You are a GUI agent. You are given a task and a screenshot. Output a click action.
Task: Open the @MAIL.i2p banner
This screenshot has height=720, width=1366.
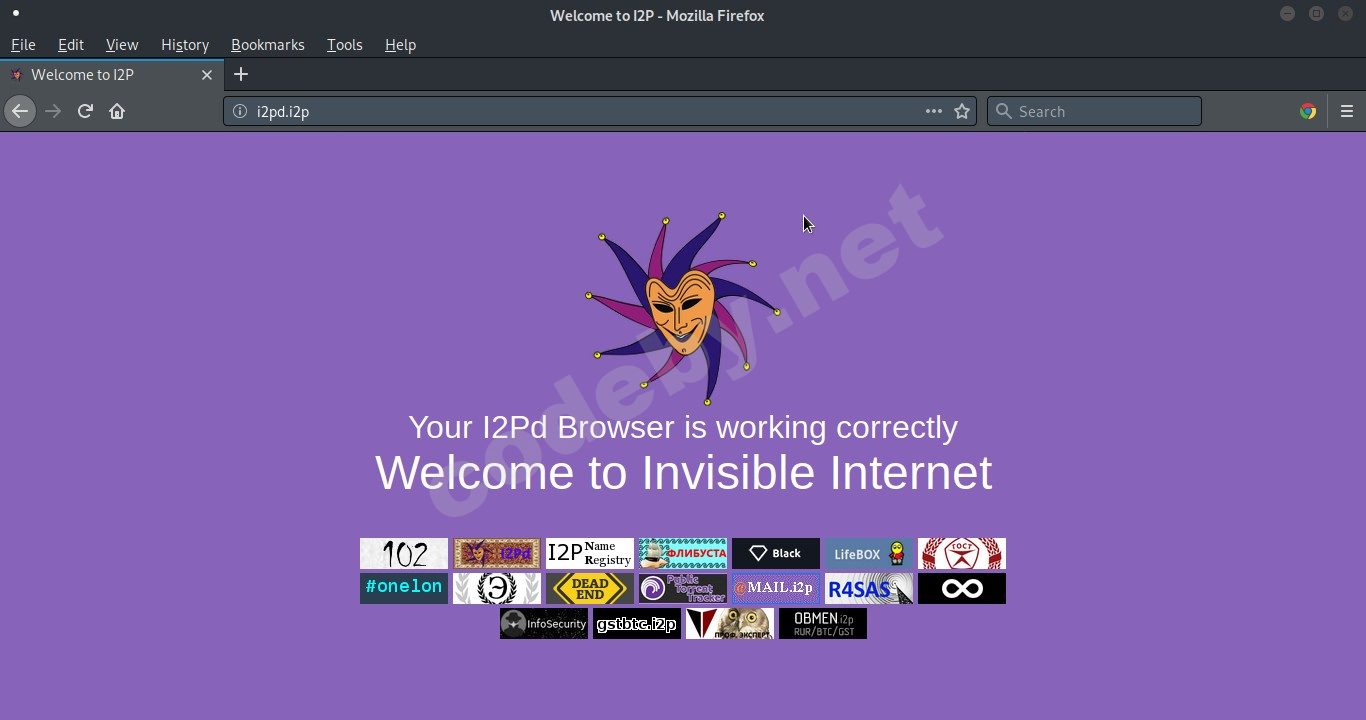(x=776, y=588)
